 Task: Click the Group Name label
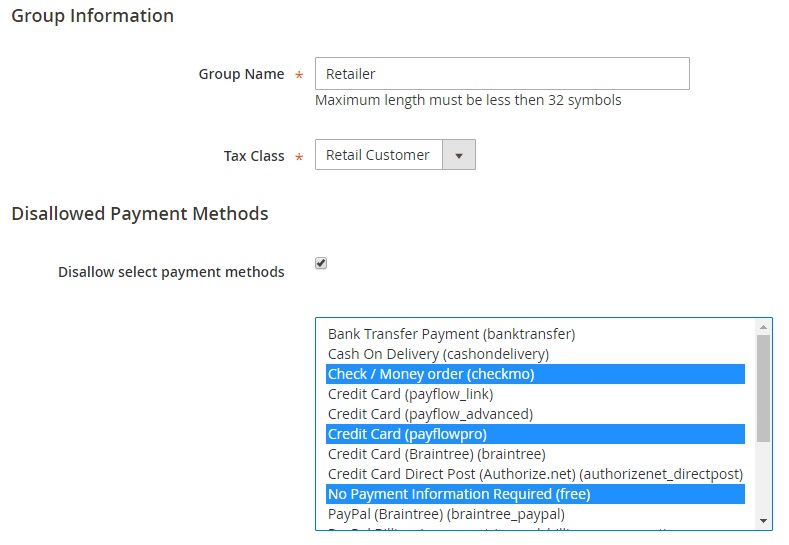coord(241,74)
